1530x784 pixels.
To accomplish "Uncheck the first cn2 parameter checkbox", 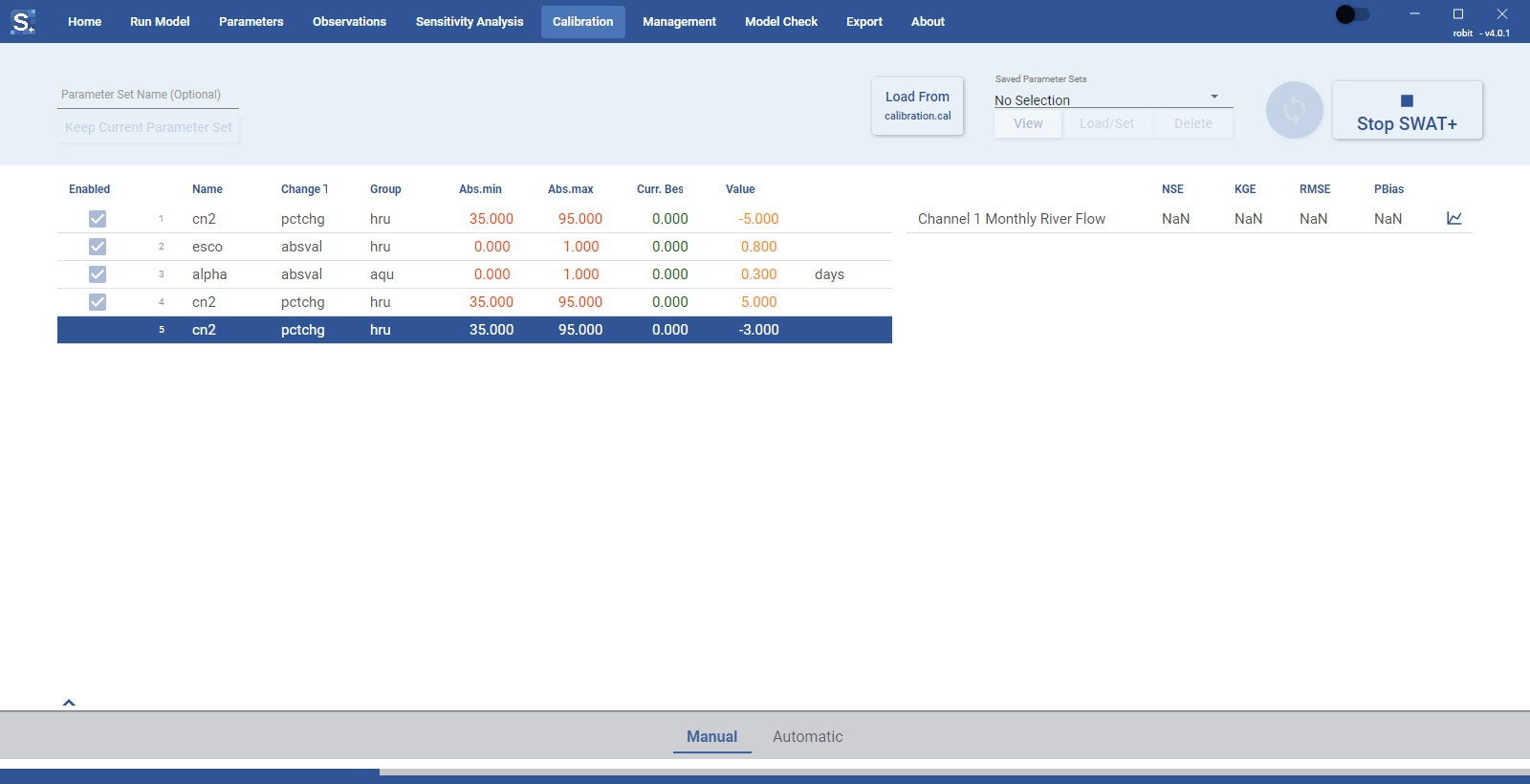I will click(98, 219).
